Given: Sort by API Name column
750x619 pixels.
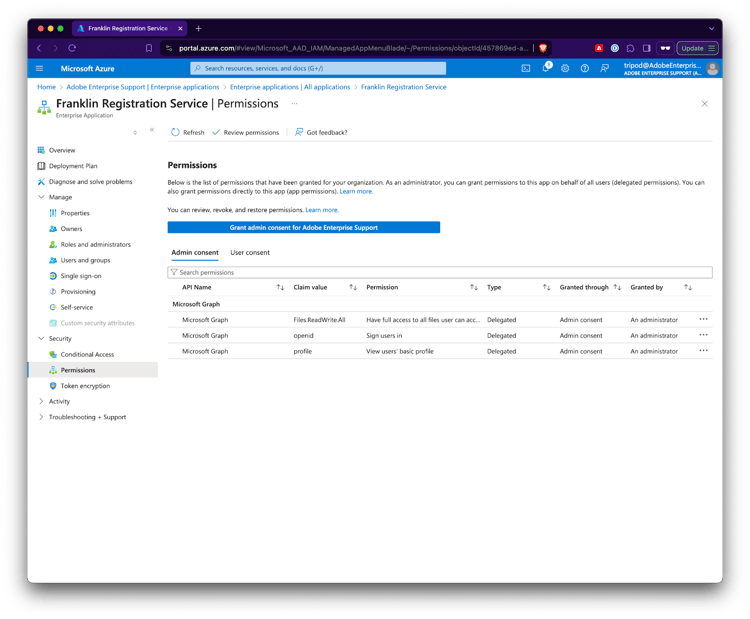Looking at the screenshot, I should pyautogui.click(x=280, y=287).
